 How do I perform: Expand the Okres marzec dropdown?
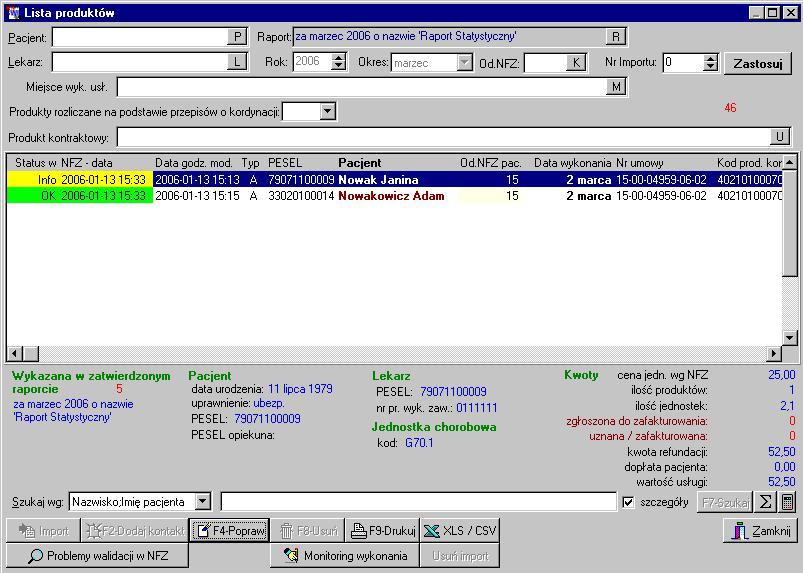click(464, 62)
